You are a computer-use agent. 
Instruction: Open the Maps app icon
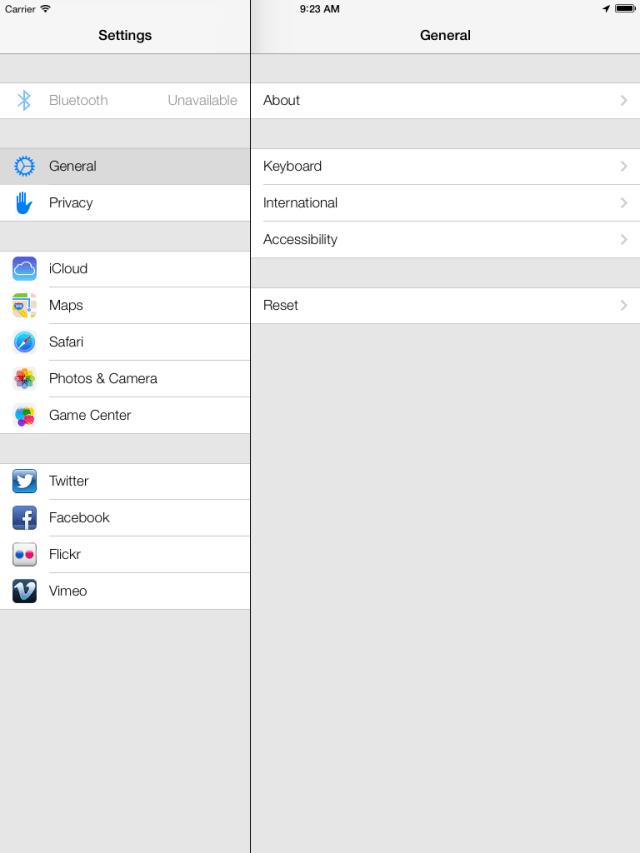click(x=24, y=305)
